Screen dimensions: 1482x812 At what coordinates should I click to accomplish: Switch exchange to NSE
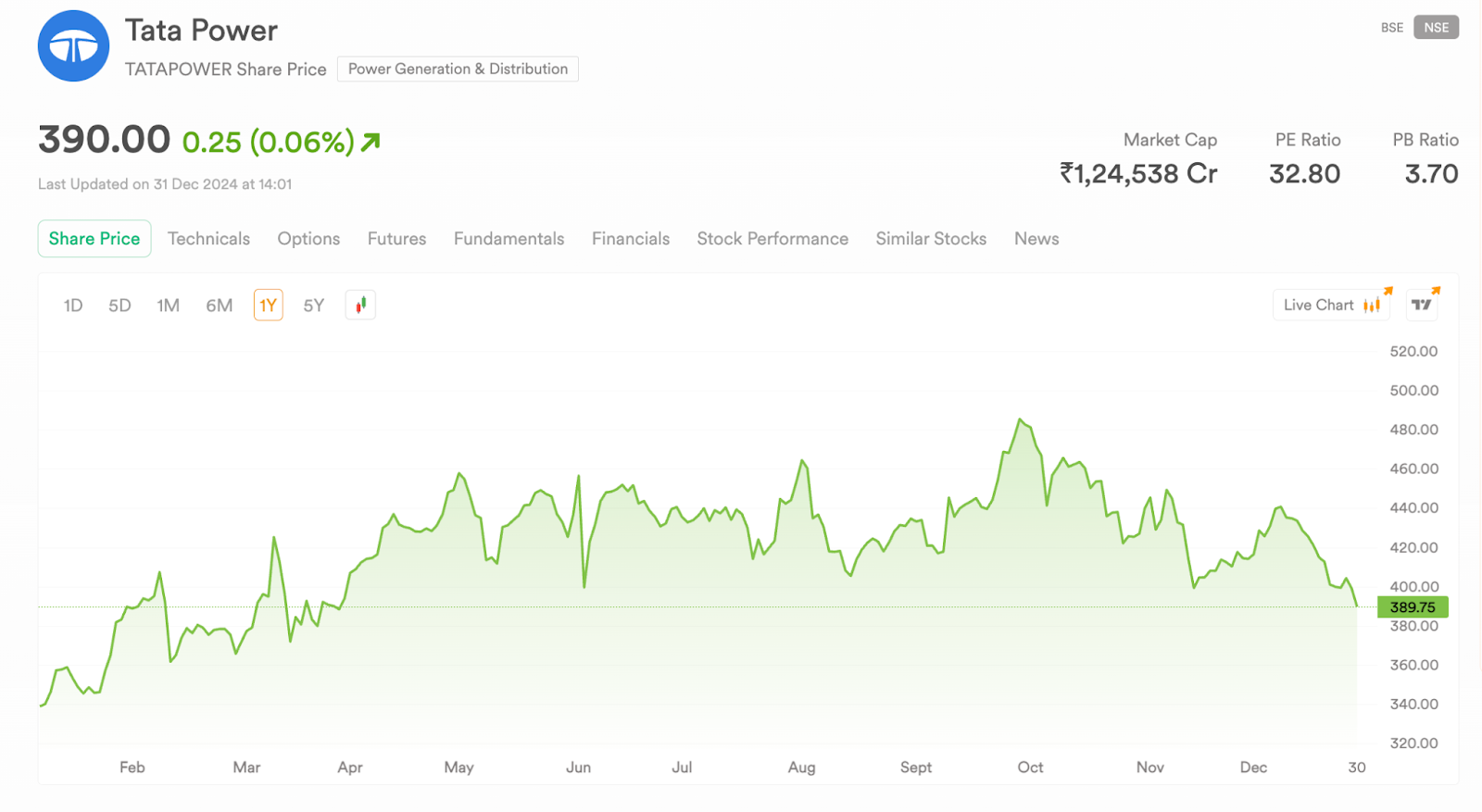coord(1436,28)
